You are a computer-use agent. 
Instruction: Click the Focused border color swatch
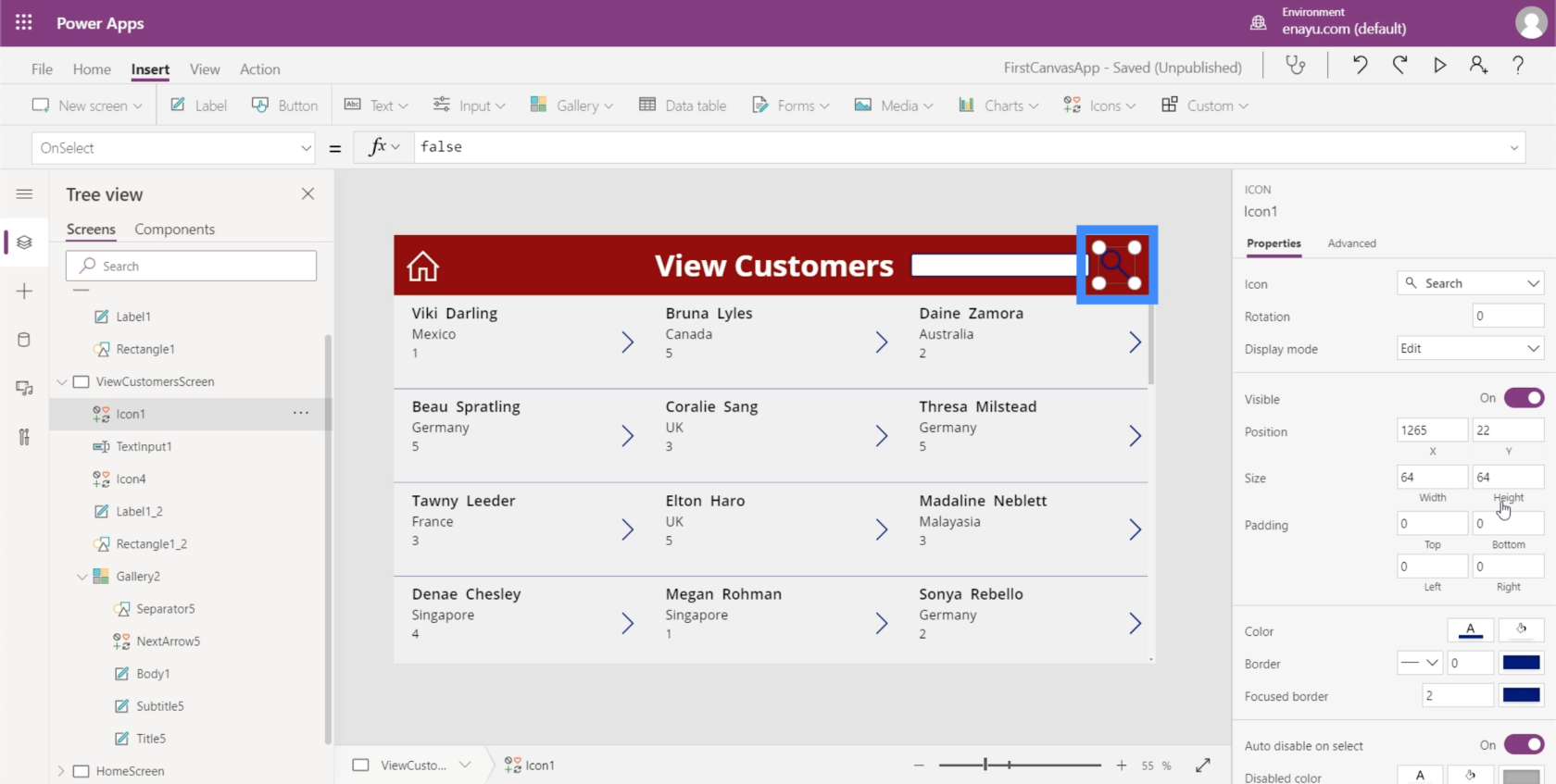coord(1521,695)
